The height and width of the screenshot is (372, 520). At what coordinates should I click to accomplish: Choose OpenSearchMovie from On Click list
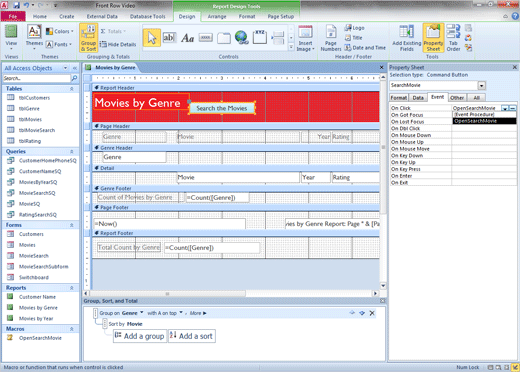click(x=484, y=121)
